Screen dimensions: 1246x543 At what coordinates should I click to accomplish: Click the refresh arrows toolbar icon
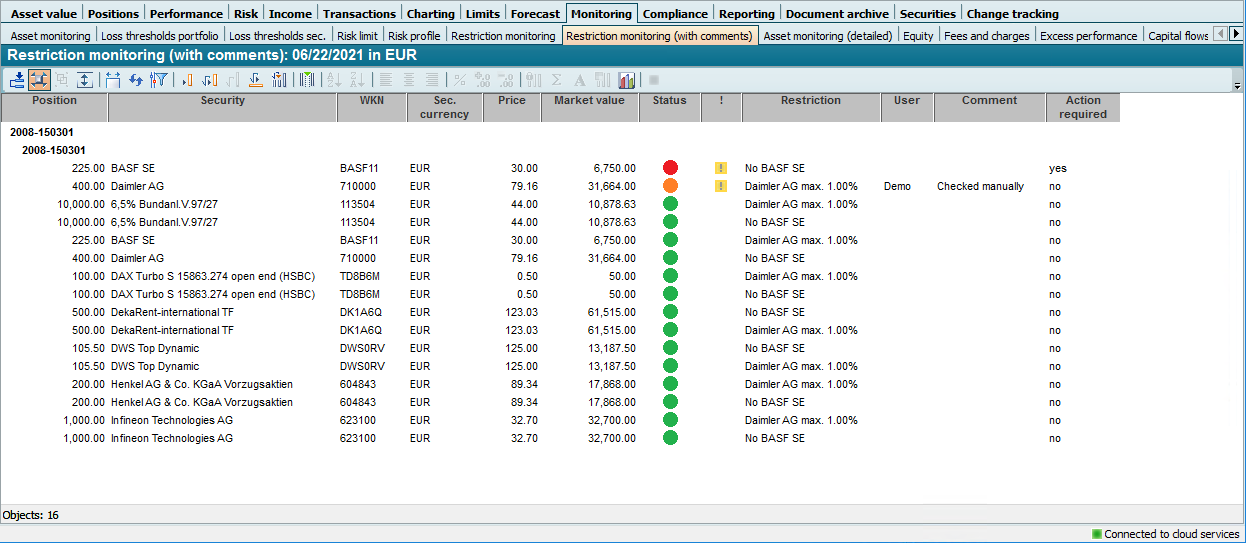tap(135, 80)
